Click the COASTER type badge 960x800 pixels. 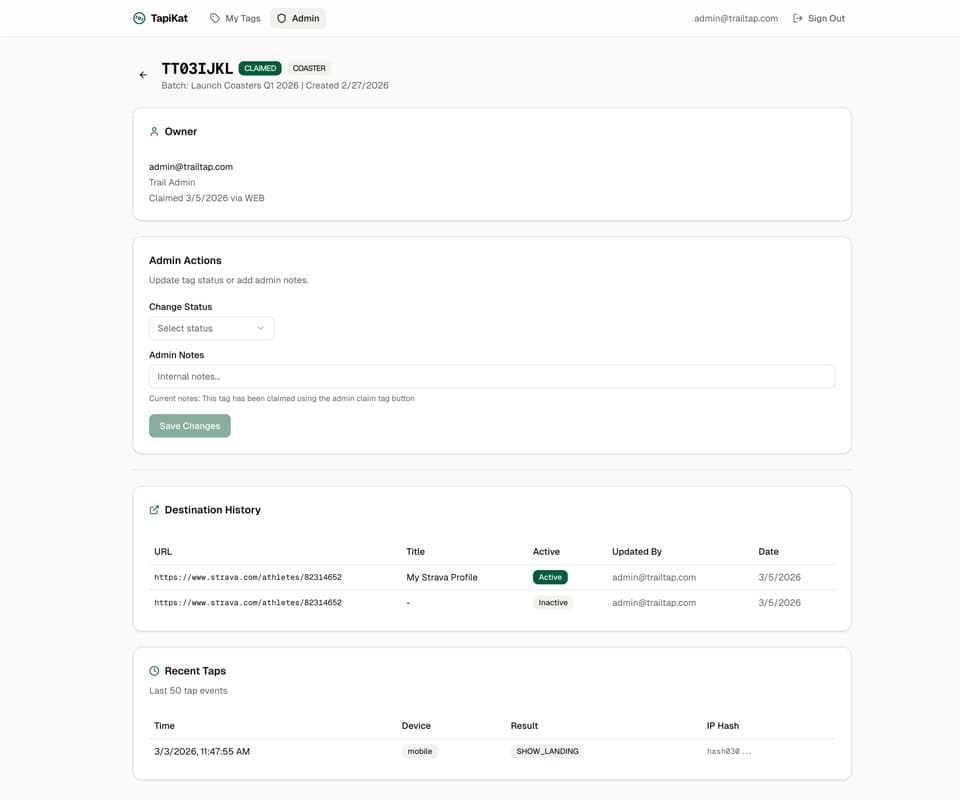tap(309, 68)
